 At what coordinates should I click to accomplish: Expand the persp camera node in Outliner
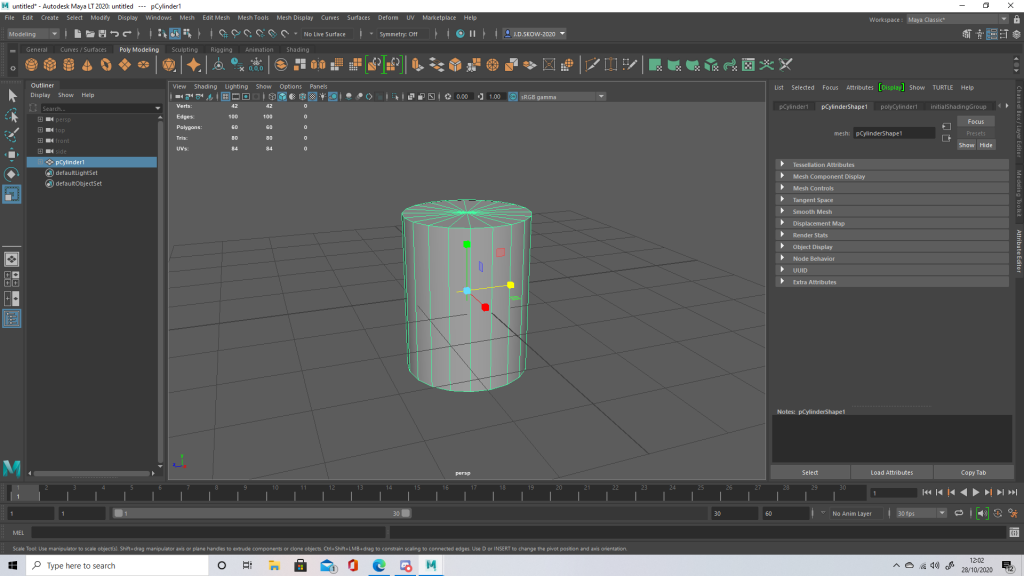(x=40, y=119)
